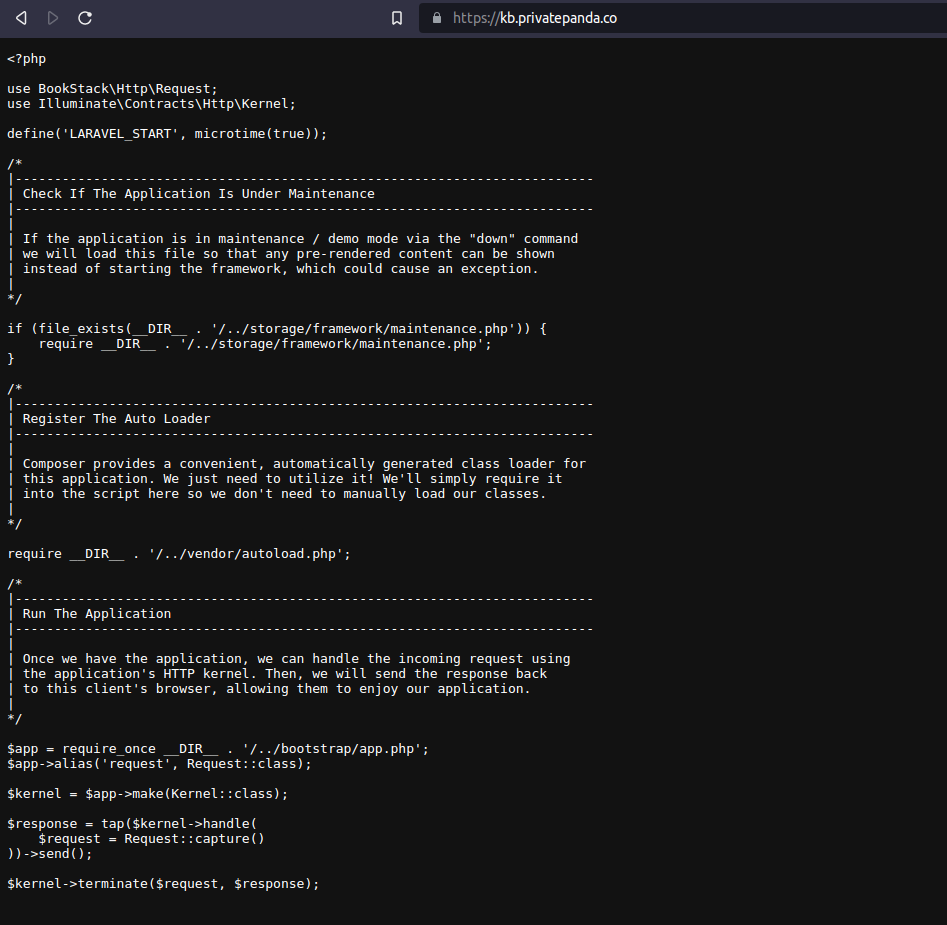This screenshot has width=947, height=925.
Task: Click the padlock icon for site security info
Action: pos(437,17)
